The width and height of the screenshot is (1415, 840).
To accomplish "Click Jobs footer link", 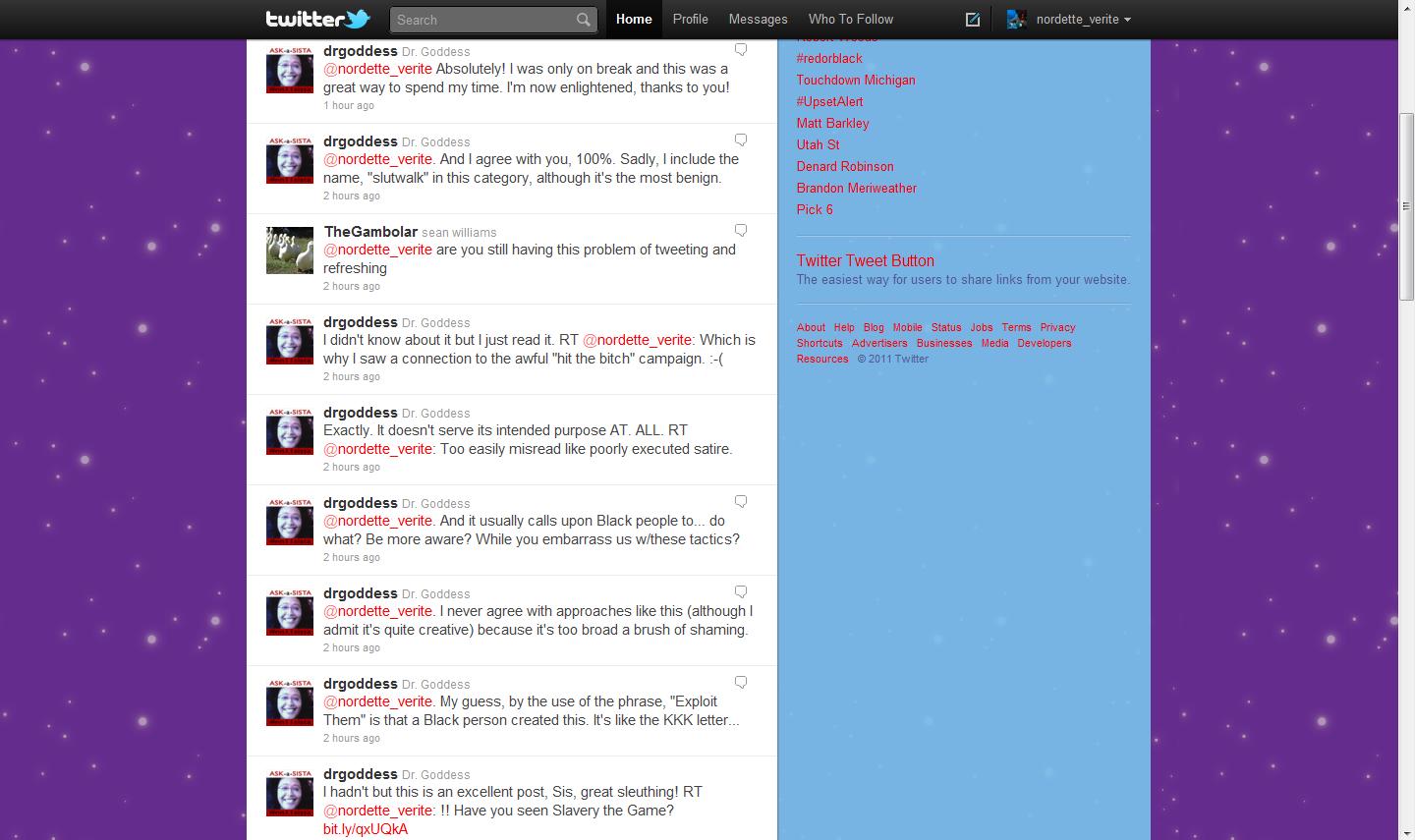I will pos(982,327).
